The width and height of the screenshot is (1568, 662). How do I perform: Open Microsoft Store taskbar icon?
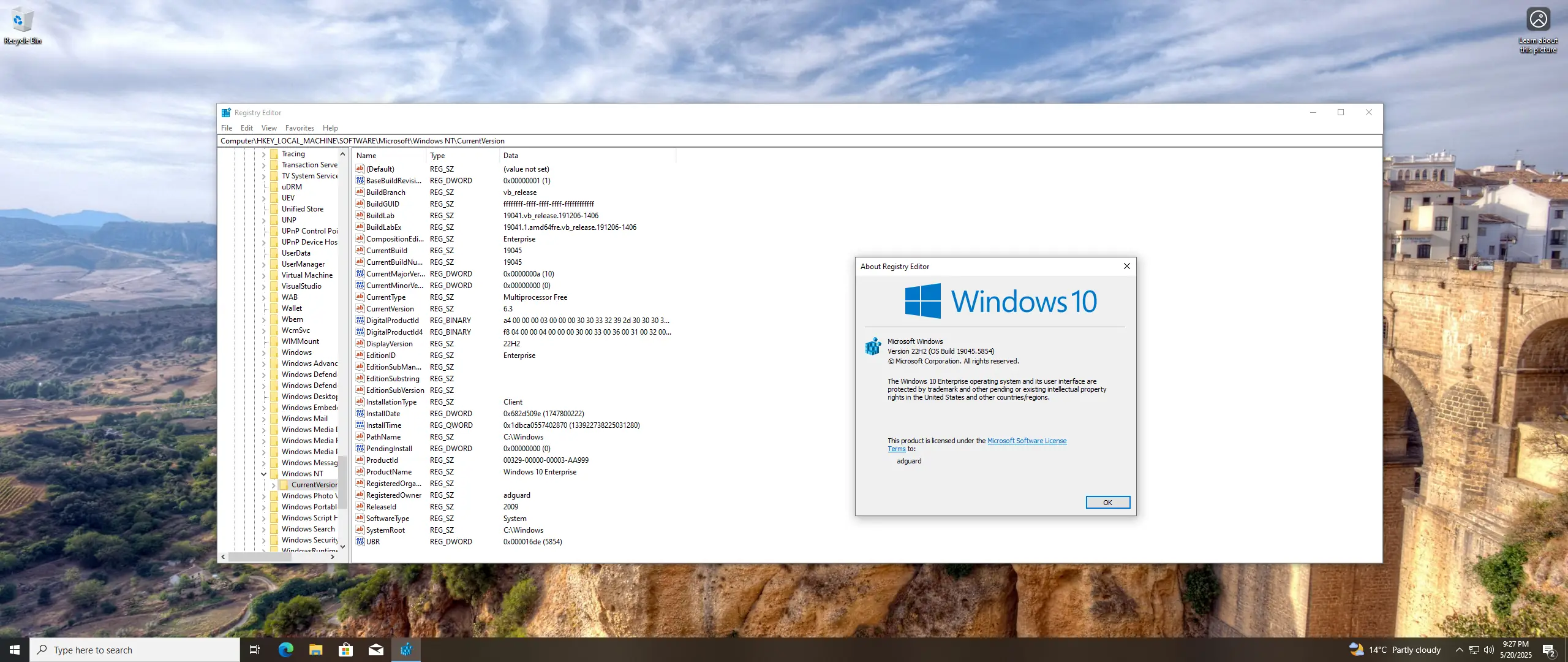click(x=345, y=650)
